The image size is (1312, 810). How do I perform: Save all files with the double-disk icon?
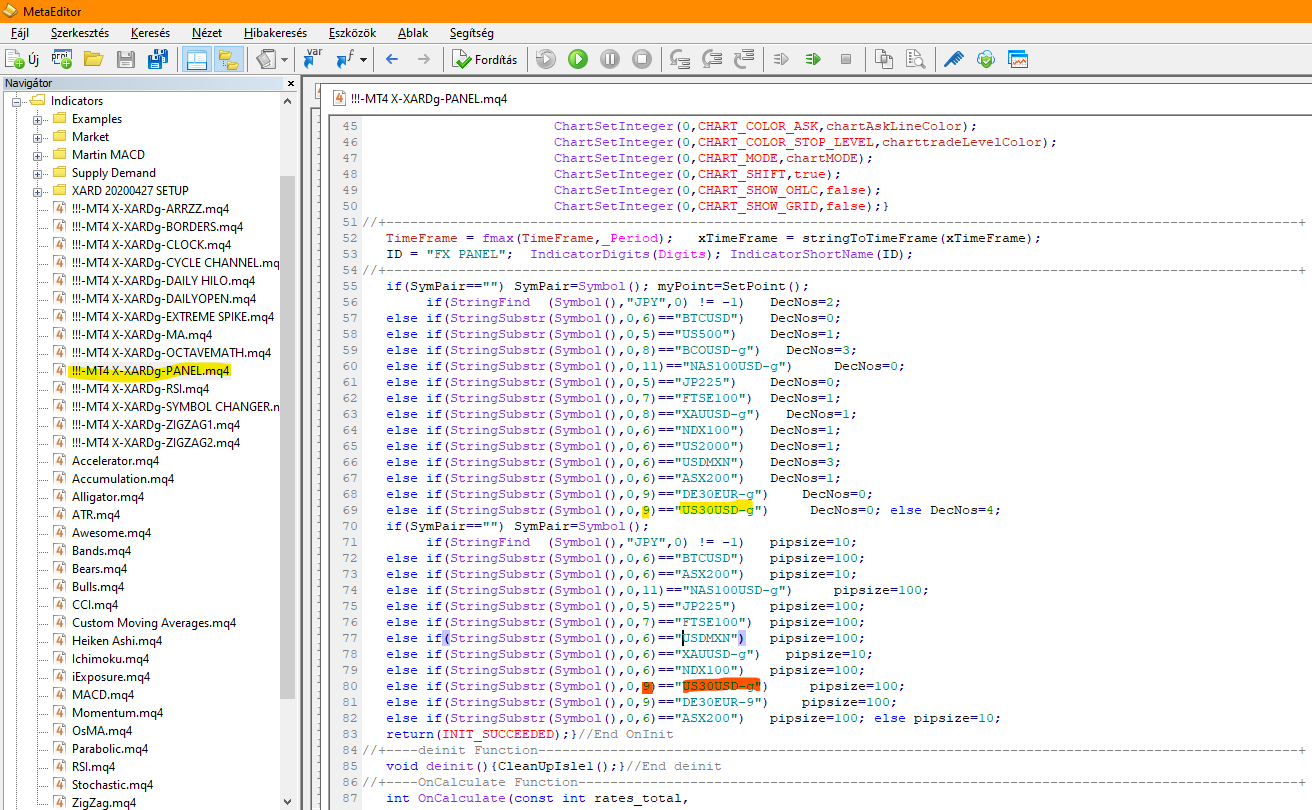click(158, 59)
